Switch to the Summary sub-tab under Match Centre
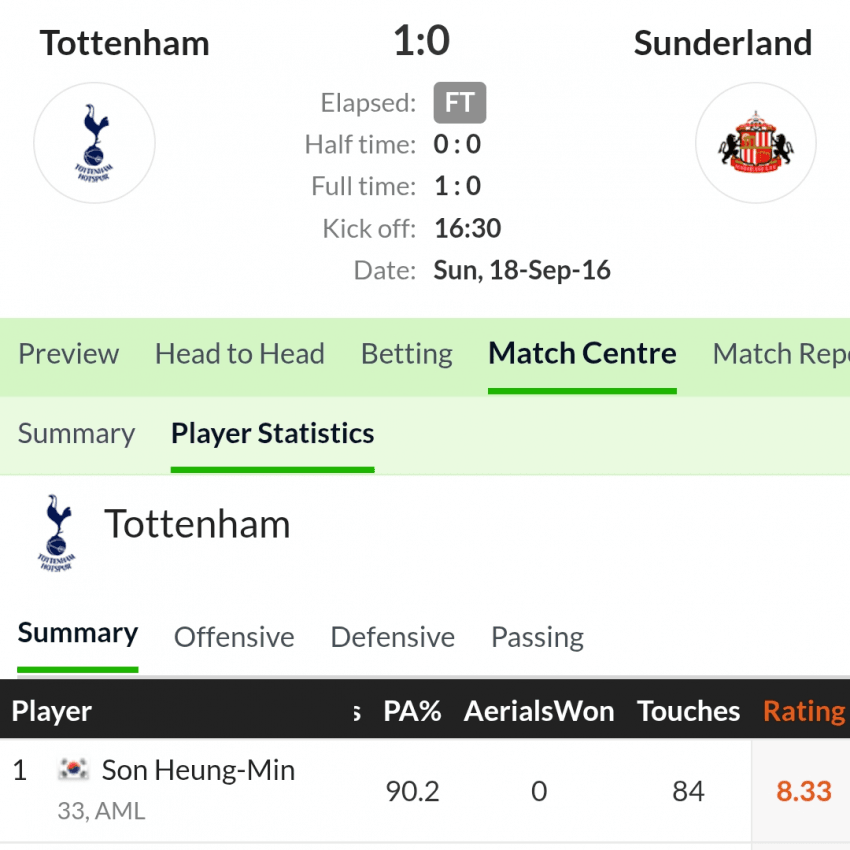Image resolution: width=850 pixels, height=850 pixels. (x=76, y=434)
